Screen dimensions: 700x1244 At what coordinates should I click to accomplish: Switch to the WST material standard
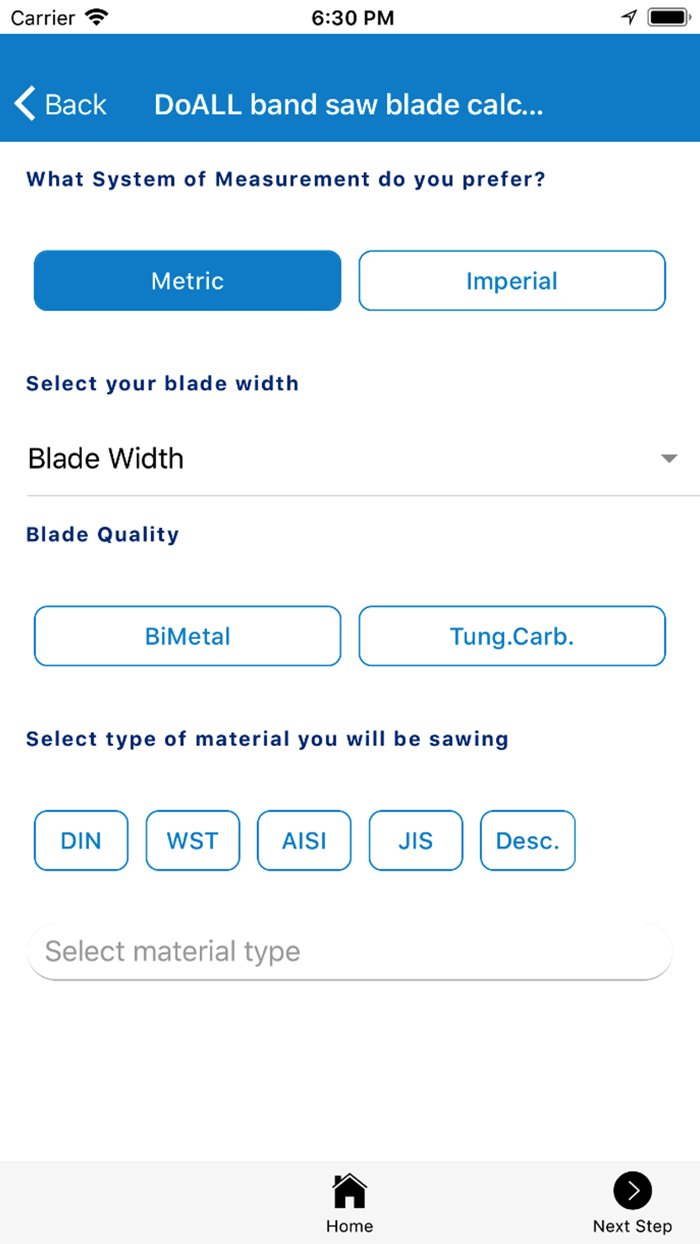(x=192, y=840)
